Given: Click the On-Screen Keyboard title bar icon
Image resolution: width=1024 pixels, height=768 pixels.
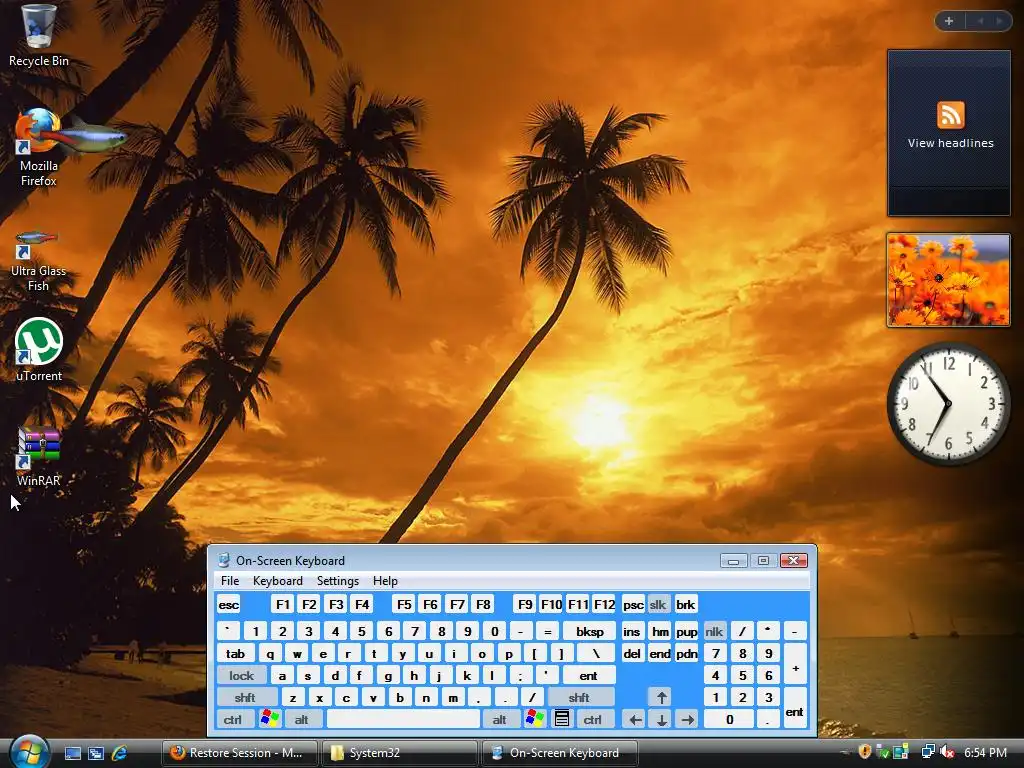Looking at the screenshot, I should (x=224, y=560).
